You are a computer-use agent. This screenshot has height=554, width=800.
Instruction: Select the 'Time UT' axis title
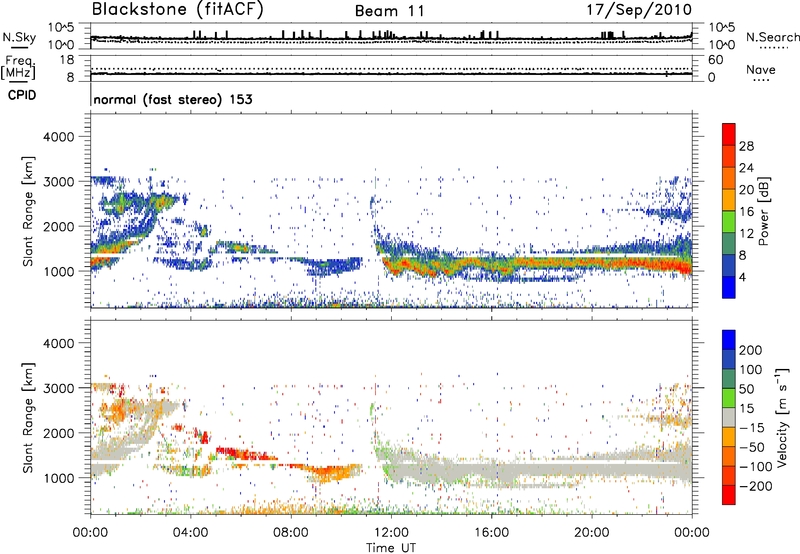[391, 548]
